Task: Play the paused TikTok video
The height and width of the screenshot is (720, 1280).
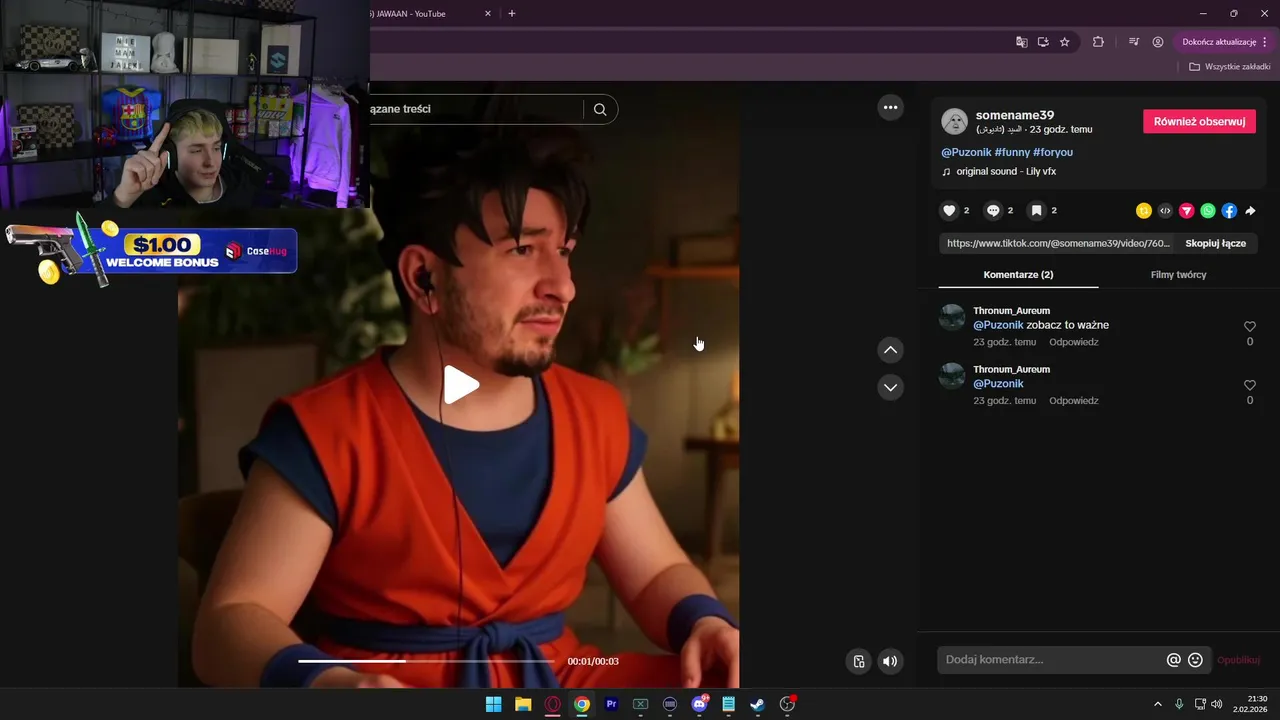Action: coord(461,385)
